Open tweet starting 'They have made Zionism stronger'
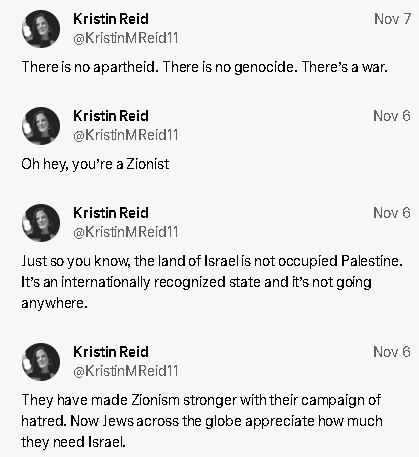 202,421
